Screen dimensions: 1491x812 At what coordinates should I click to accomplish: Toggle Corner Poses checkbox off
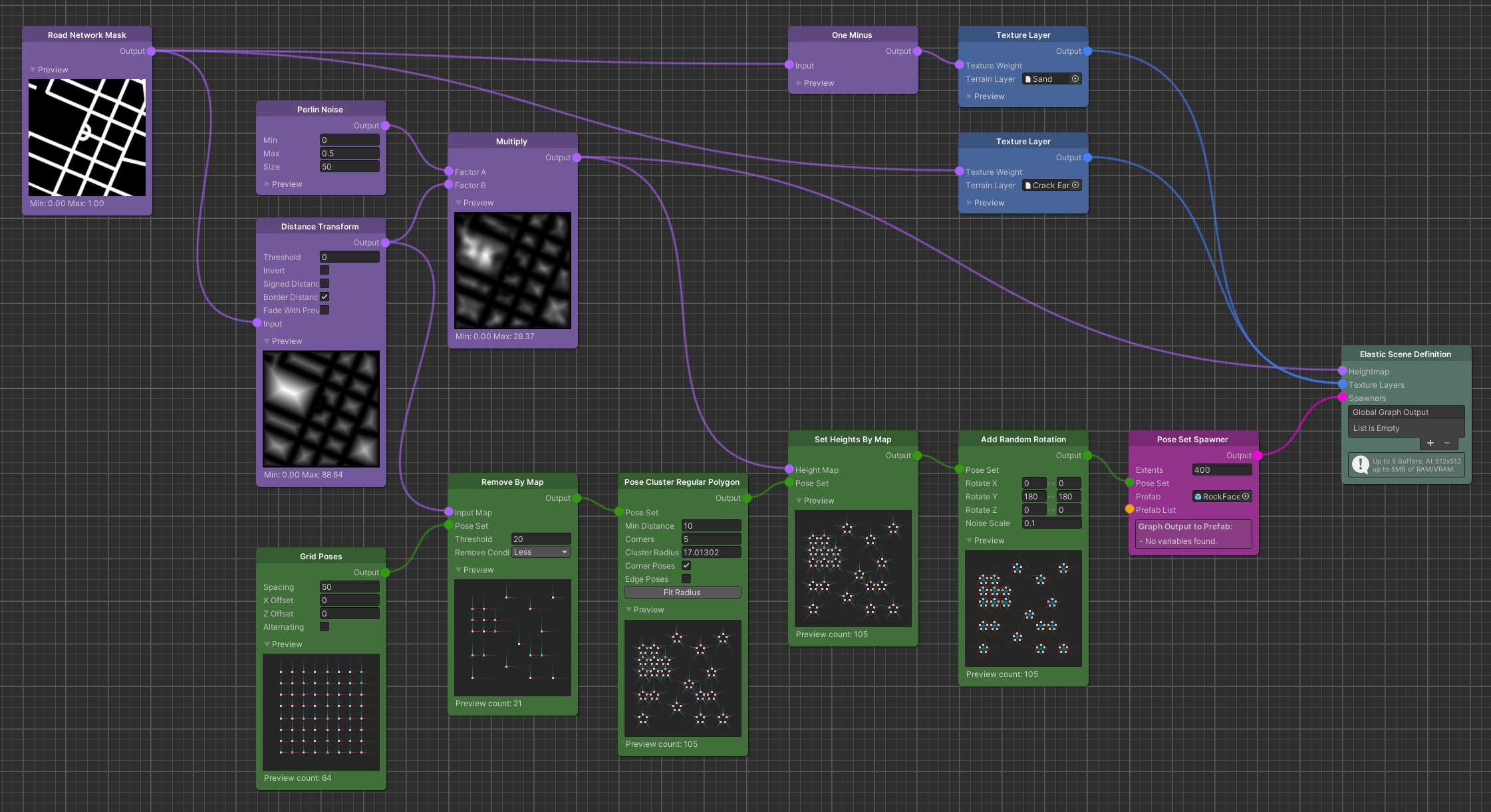click(x=686, y=565)
